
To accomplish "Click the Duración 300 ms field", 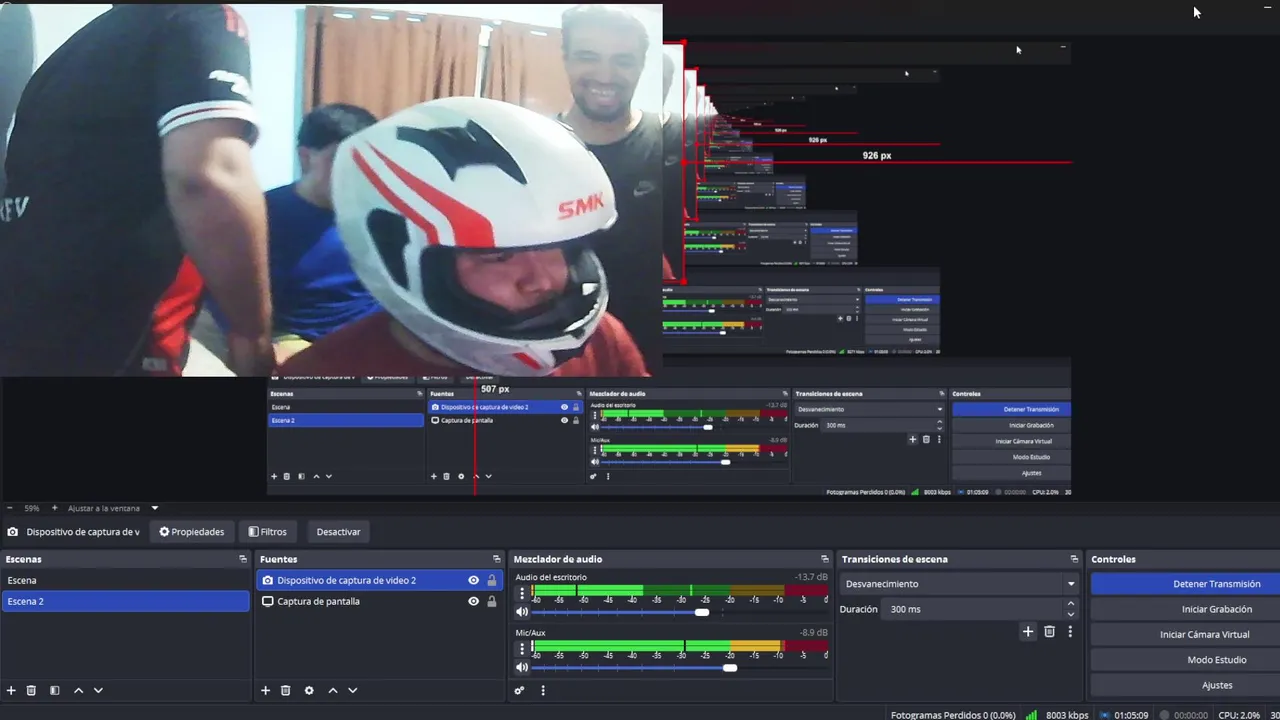I will coord(972,609).
